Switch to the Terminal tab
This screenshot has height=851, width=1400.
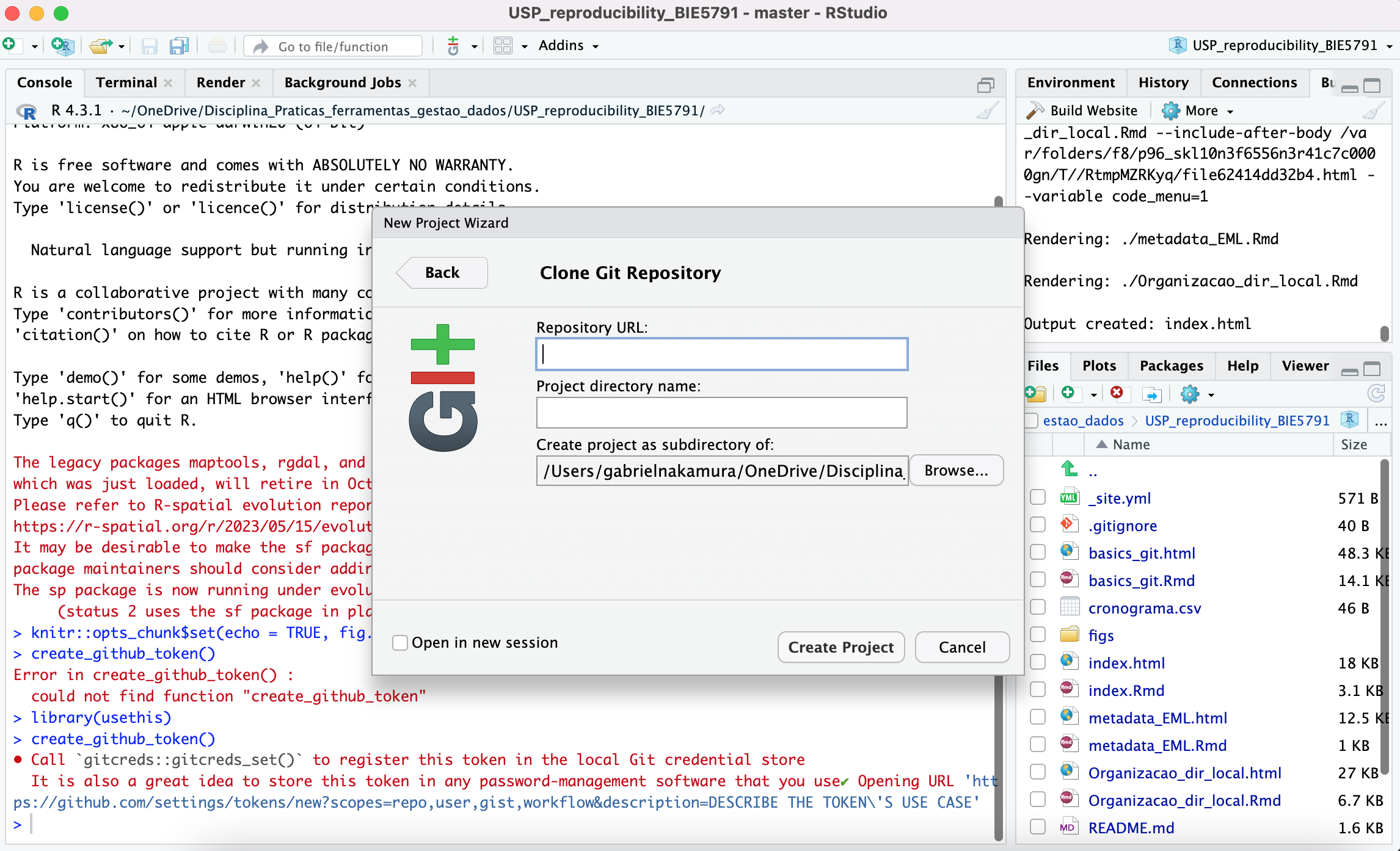point(126,83)
